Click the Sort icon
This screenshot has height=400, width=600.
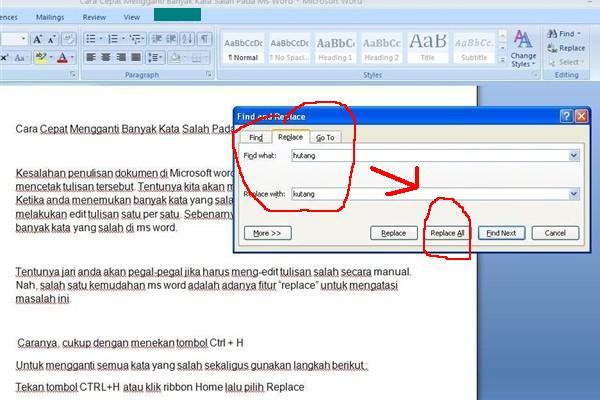(x=188, y=39)
